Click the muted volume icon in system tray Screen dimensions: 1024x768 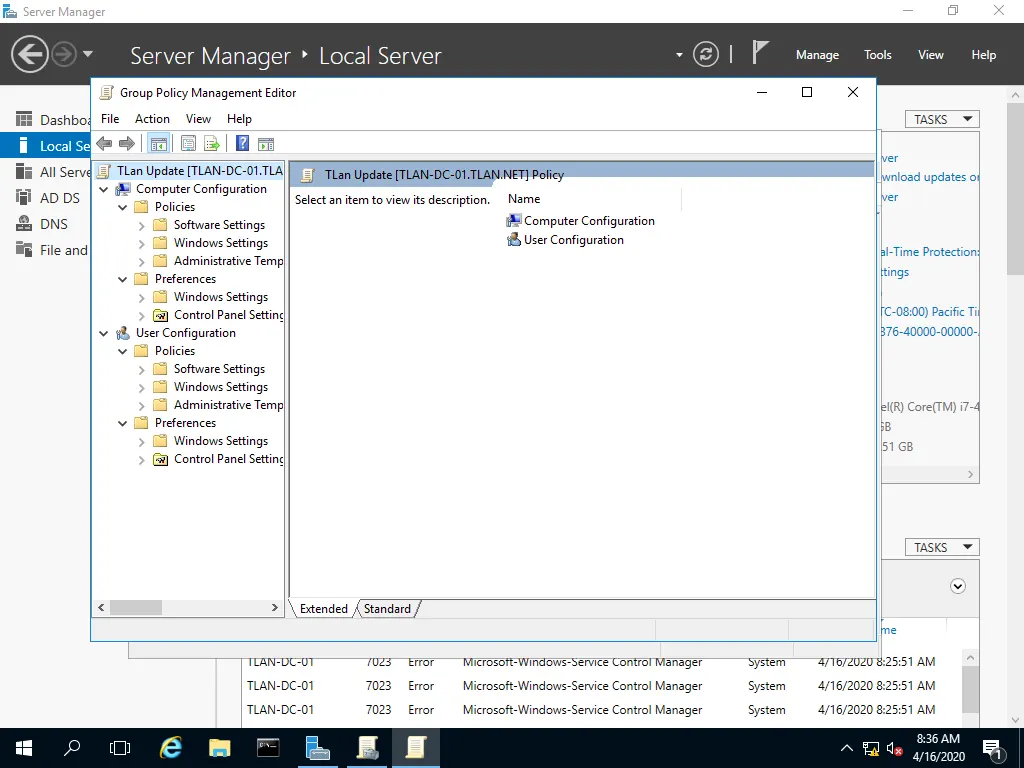(x=895, y=749)
